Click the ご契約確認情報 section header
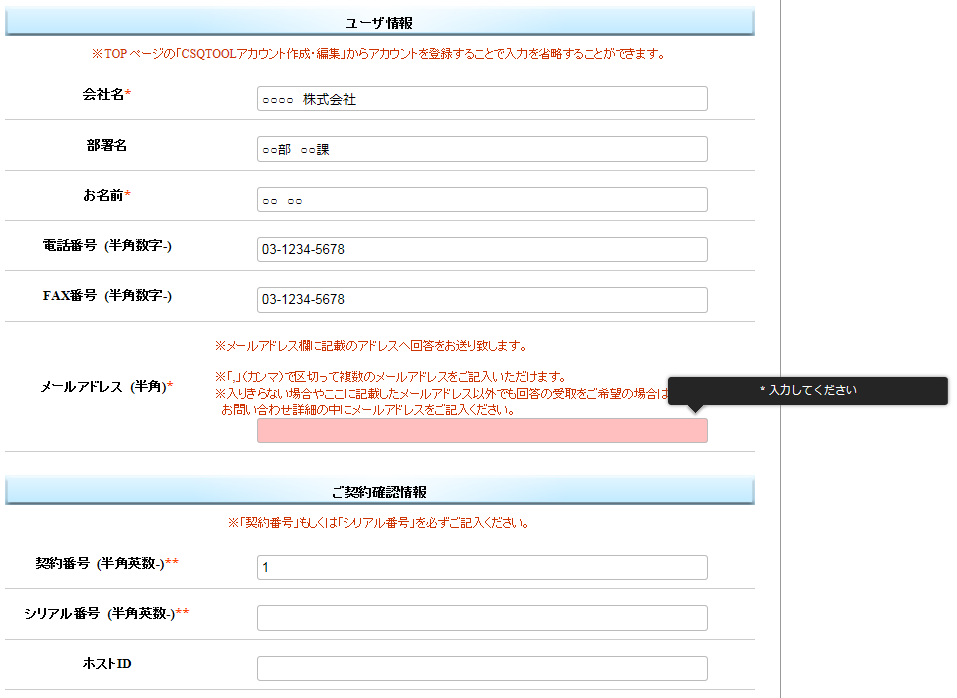 (x=379, y=492)
